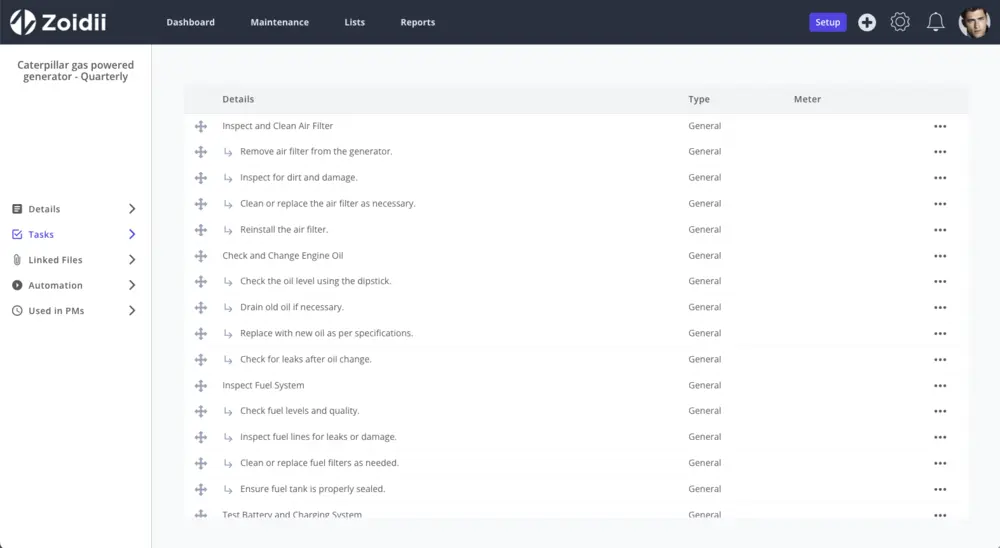Screen dimensions: 1000x548
Task: Open options menu for Ensure fuel tank sealed row
Action: 940,489
